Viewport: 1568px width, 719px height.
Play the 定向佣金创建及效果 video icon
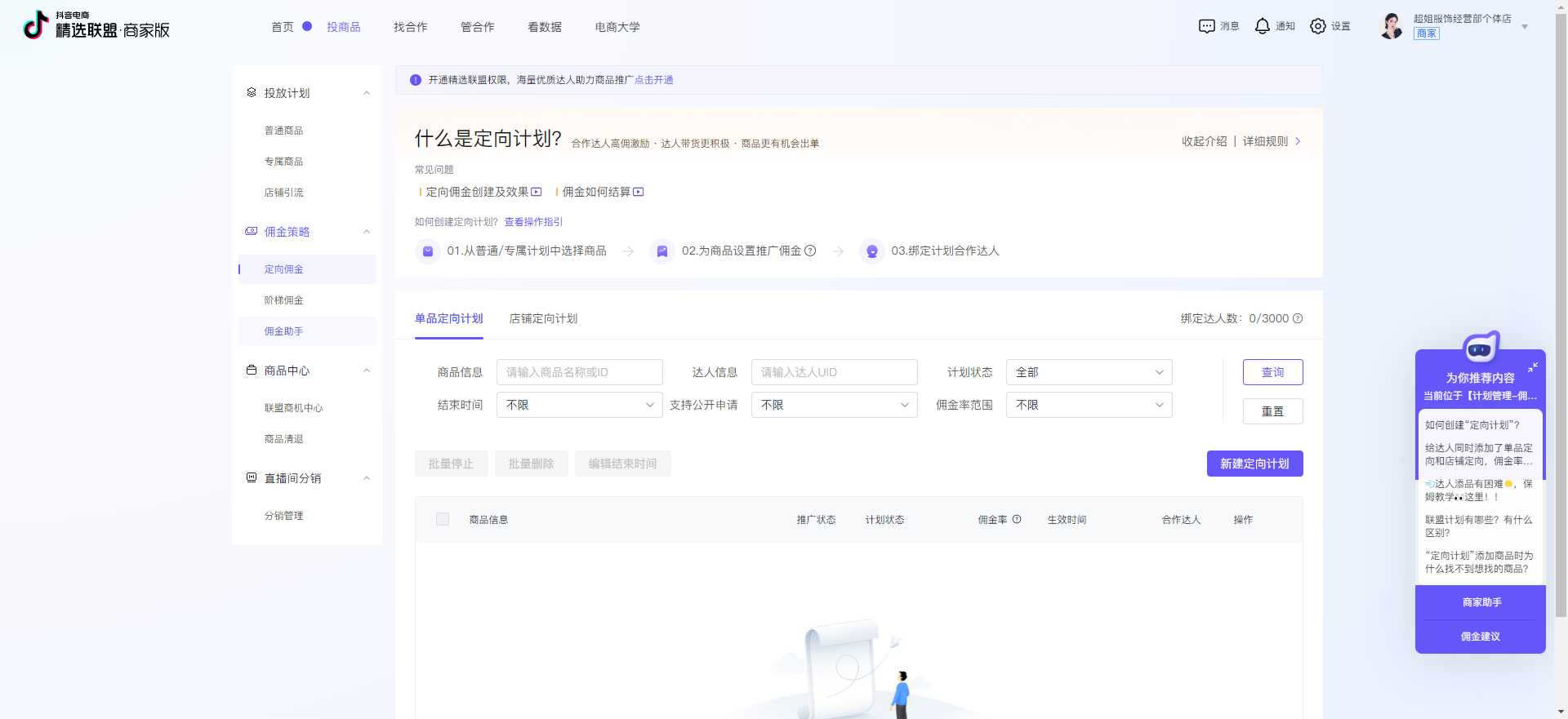click(x=537, y=192)
